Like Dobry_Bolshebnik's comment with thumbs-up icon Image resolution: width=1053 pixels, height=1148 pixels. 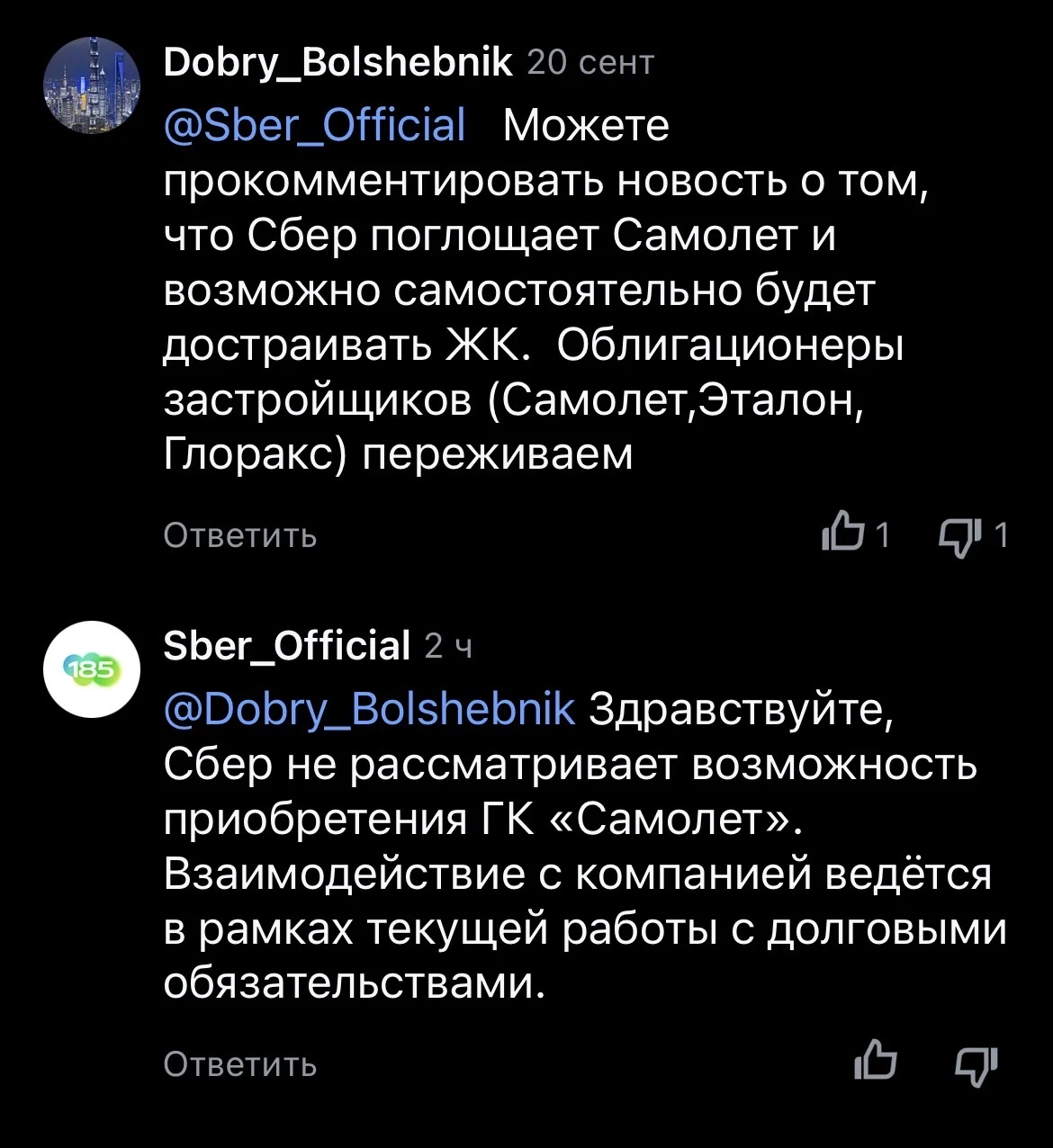click(842, 535)
